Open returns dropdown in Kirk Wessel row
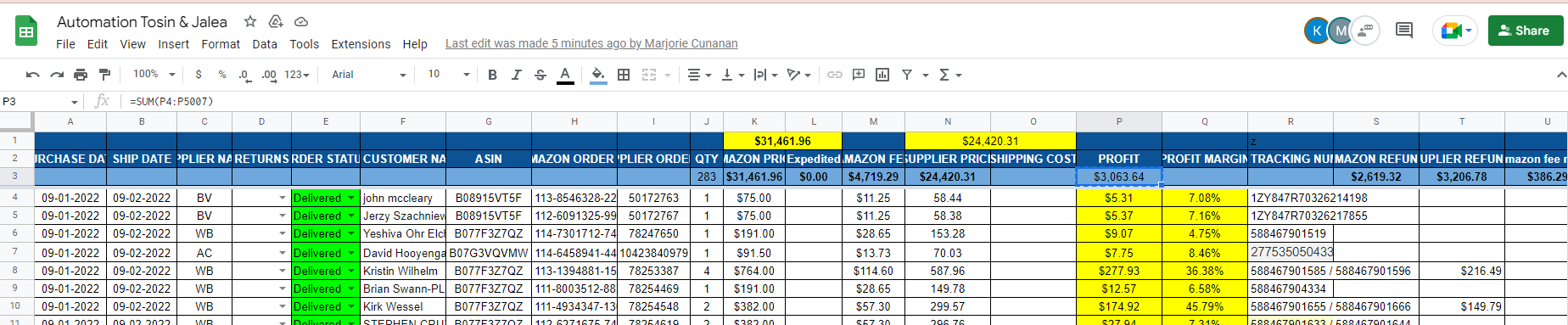Viewport: 1568px width, 325px height. (283, 306)
